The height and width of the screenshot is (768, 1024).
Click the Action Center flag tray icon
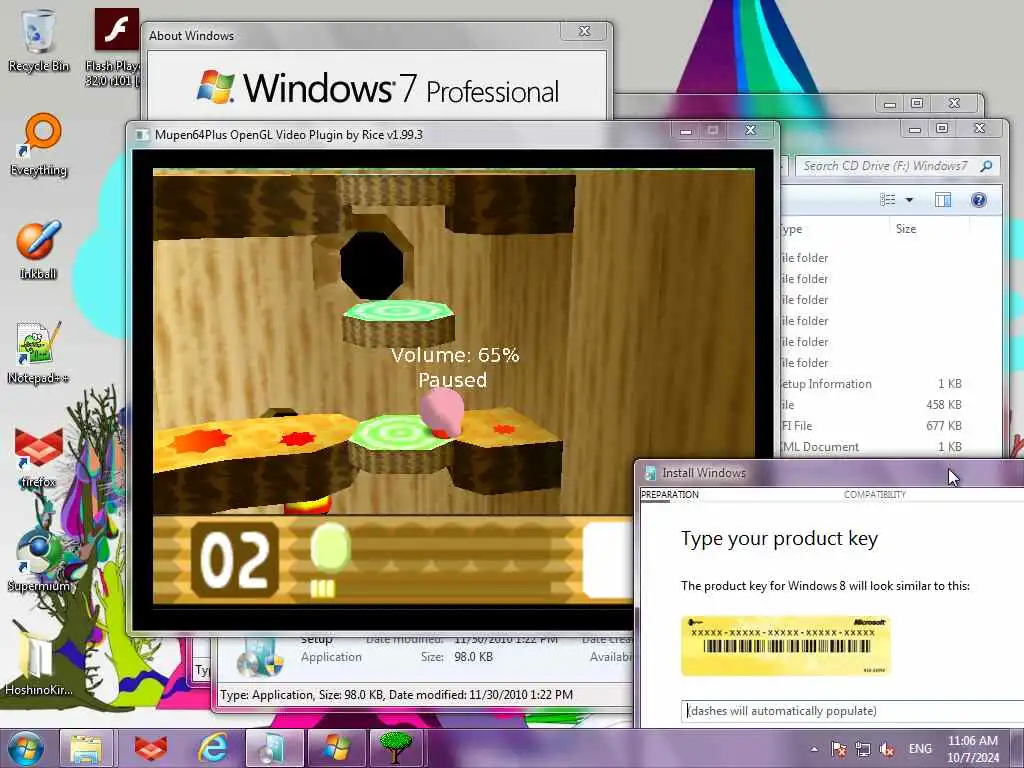pos(839,749)
